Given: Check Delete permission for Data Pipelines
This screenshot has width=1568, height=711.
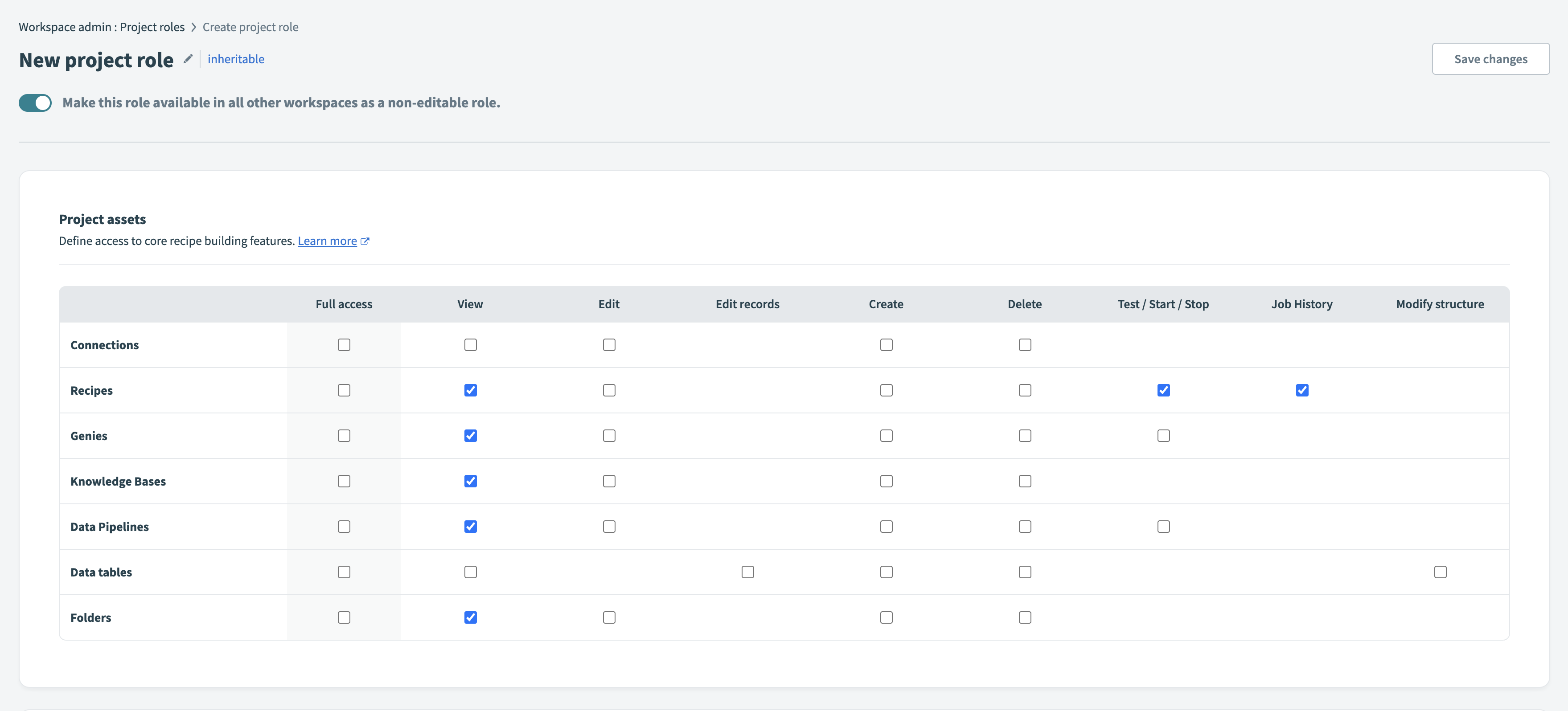Looking at the screenshot, I should (x=1025, y=526).
